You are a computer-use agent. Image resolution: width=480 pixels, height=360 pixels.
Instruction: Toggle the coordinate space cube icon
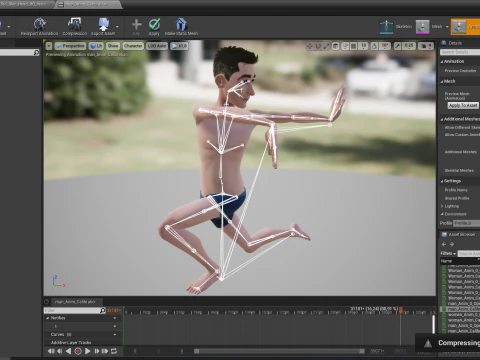(x=335, y=46)
